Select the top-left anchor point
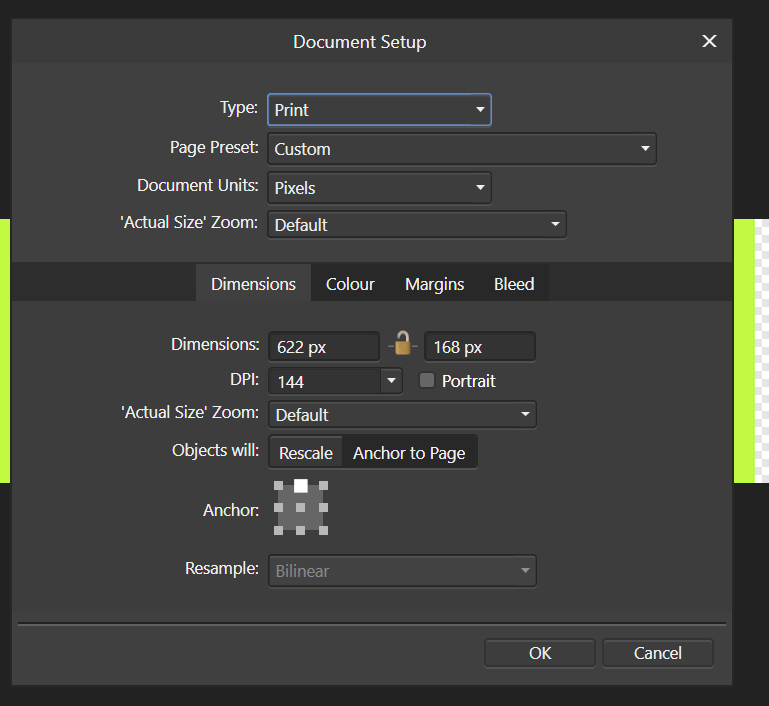 pos(278,486)
